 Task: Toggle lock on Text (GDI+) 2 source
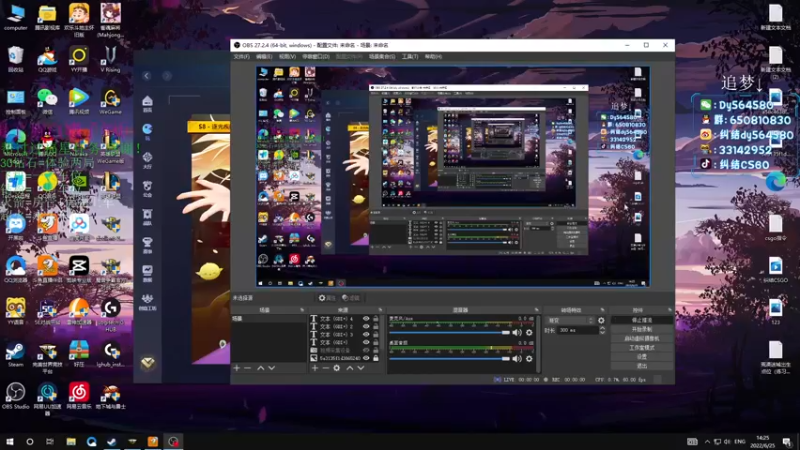pos(376,327)
